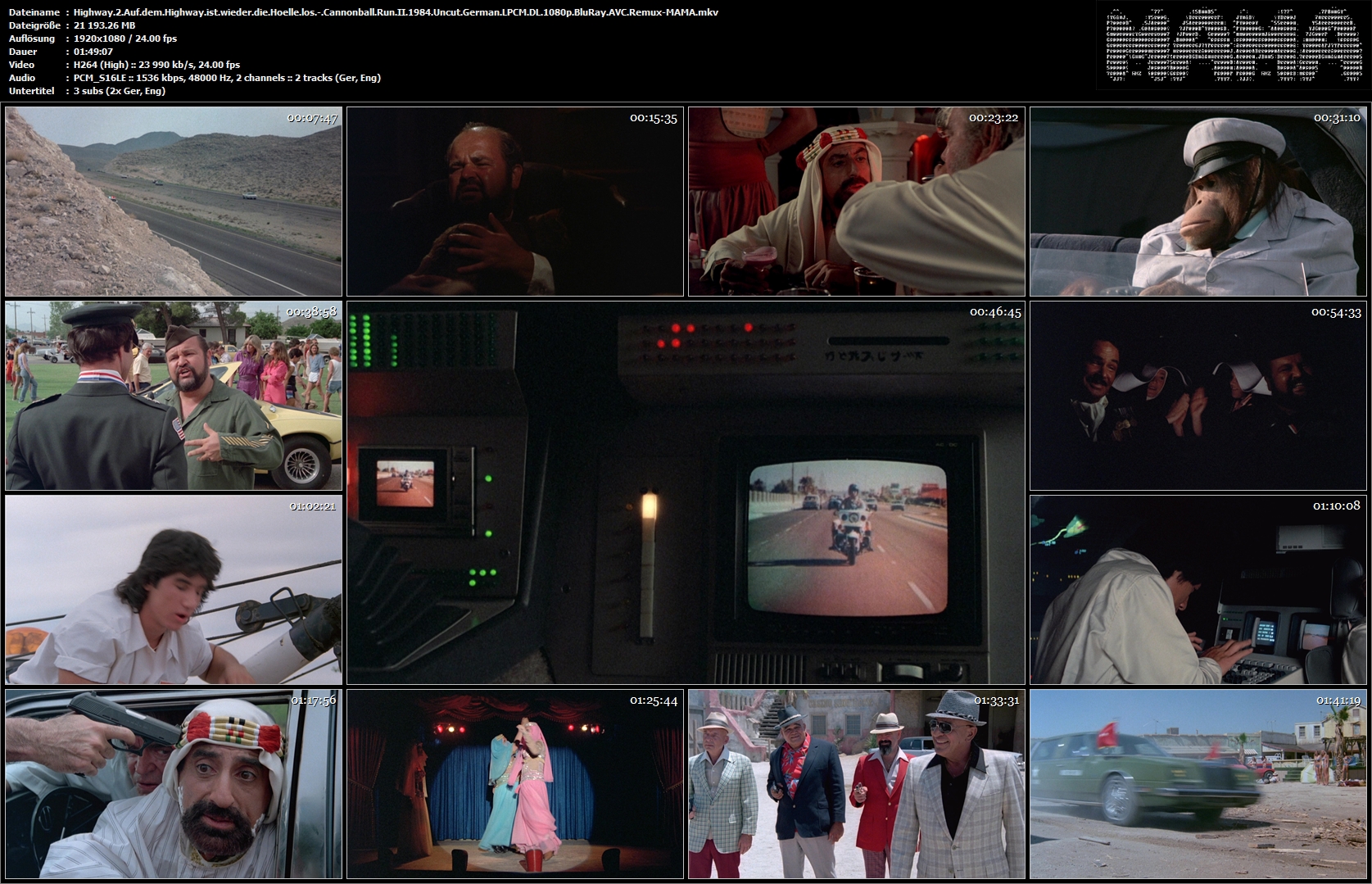This screenshot has height=884, width=1372.
Task: Open the military uniforms thumbnail at 00:38:58
Action: pos(174,396)
